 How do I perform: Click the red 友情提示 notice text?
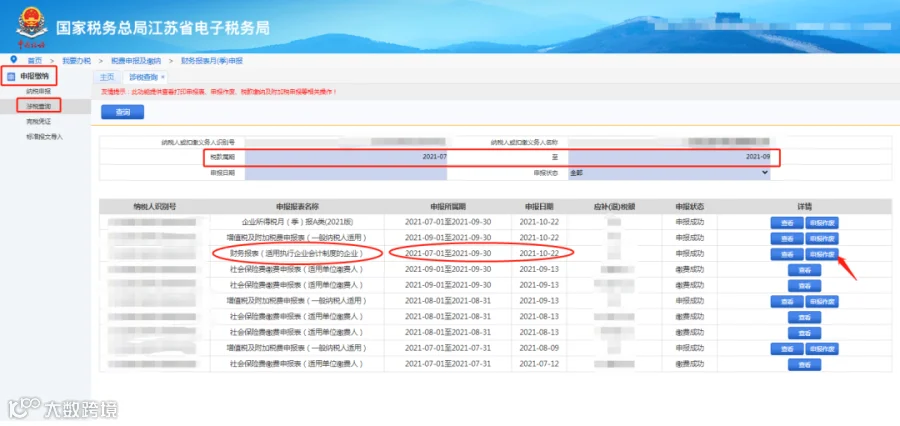coord(219,91)
